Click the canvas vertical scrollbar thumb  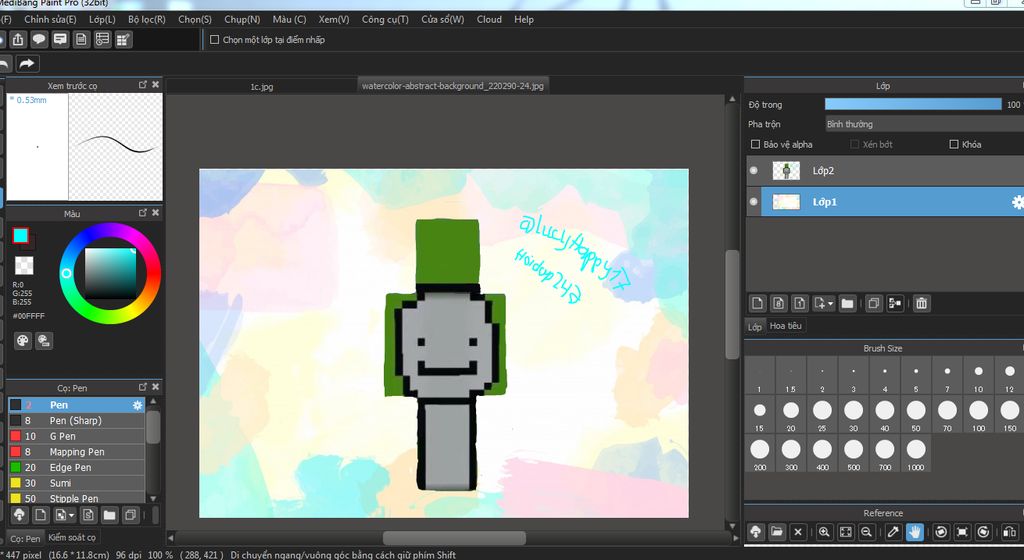732,304
